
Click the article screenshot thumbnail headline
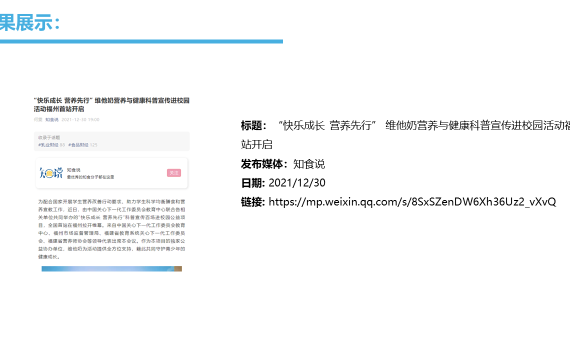[x=112, y=104]
